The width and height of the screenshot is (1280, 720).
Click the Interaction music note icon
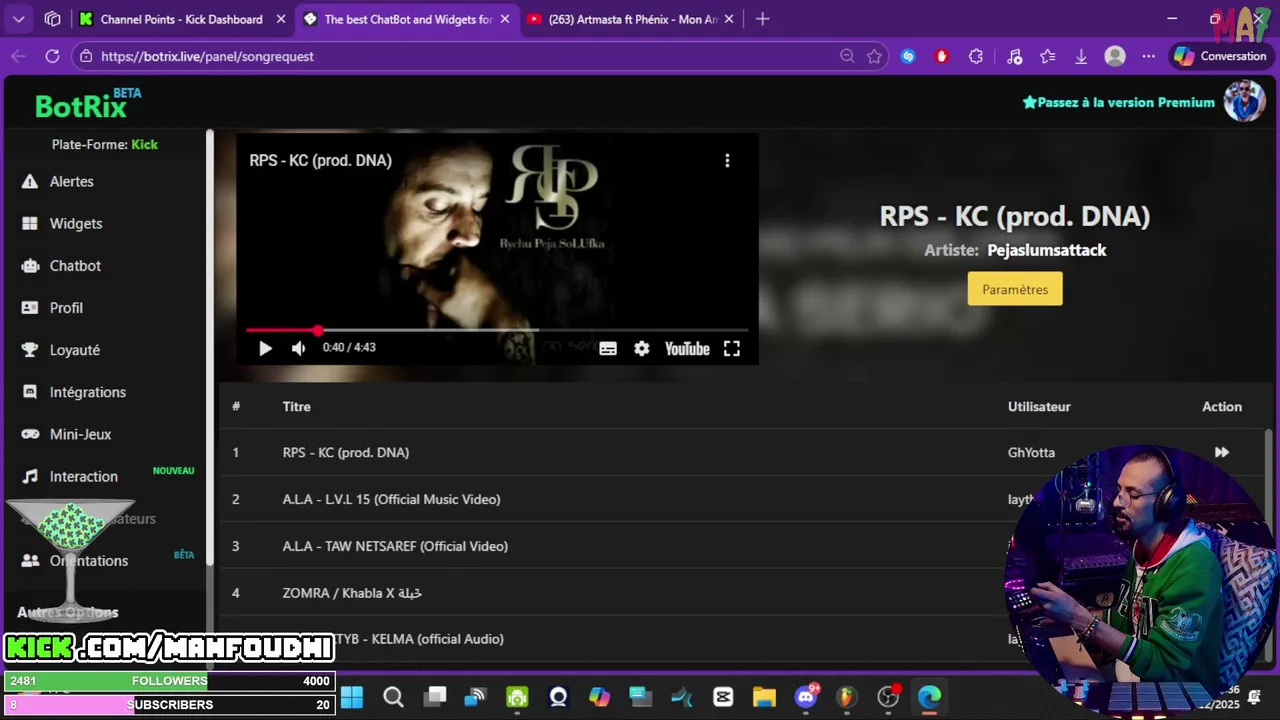click(x=30, y=476)
